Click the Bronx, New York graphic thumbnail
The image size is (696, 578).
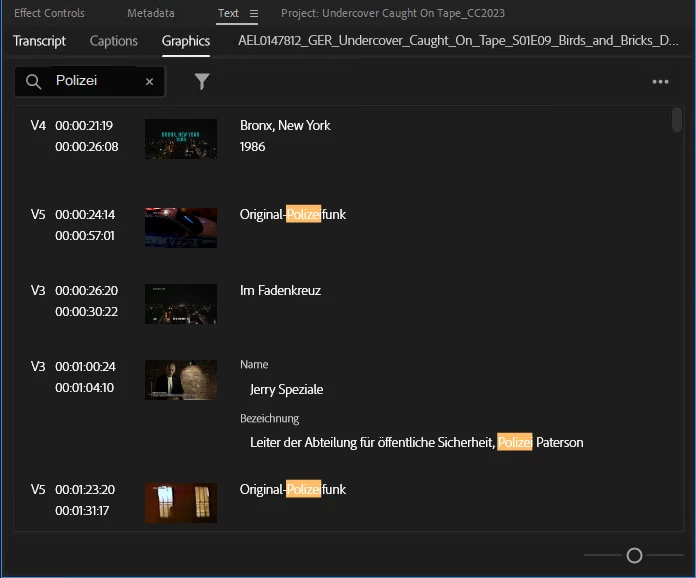point(181,139)
